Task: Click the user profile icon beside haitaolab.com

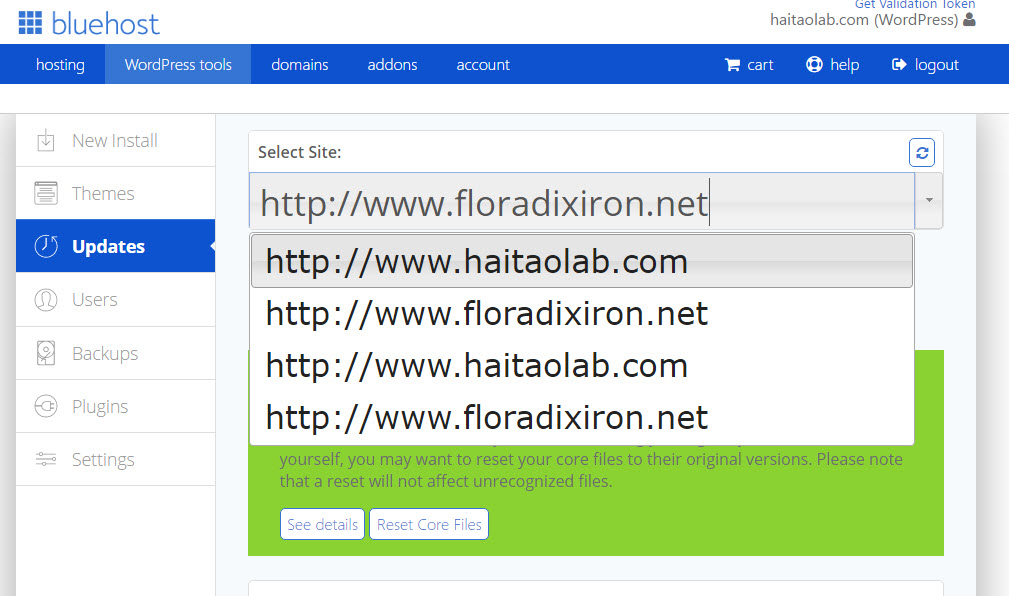Action: [x=968, y=20]
